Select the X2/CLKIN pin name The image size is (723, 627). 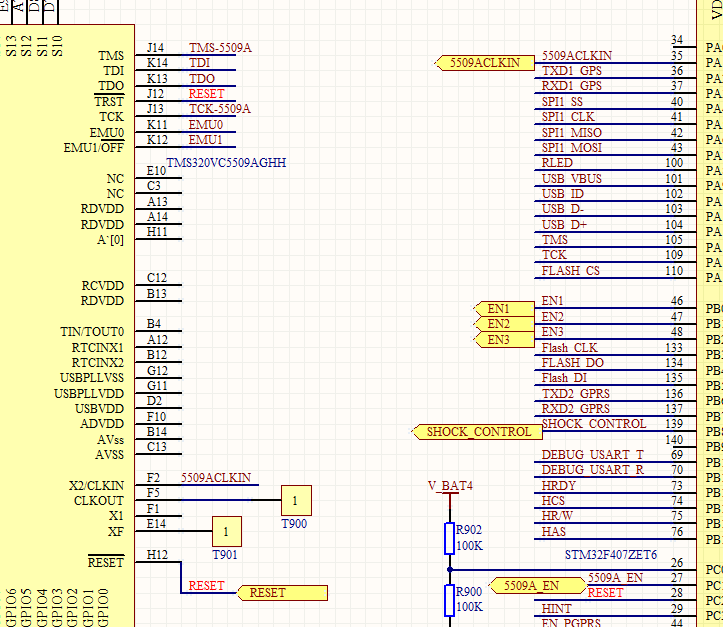[96, 486]
